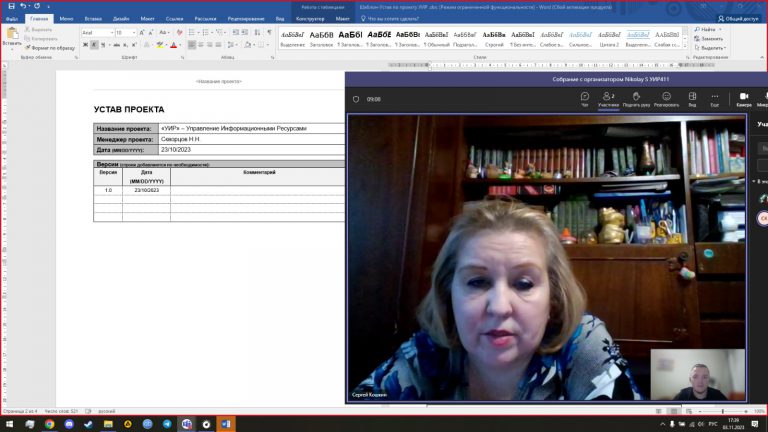This screenshot has height=432, width=768.
Task: Switch to the Вставка ribbon tab
Action: click(x=93, y=18)
